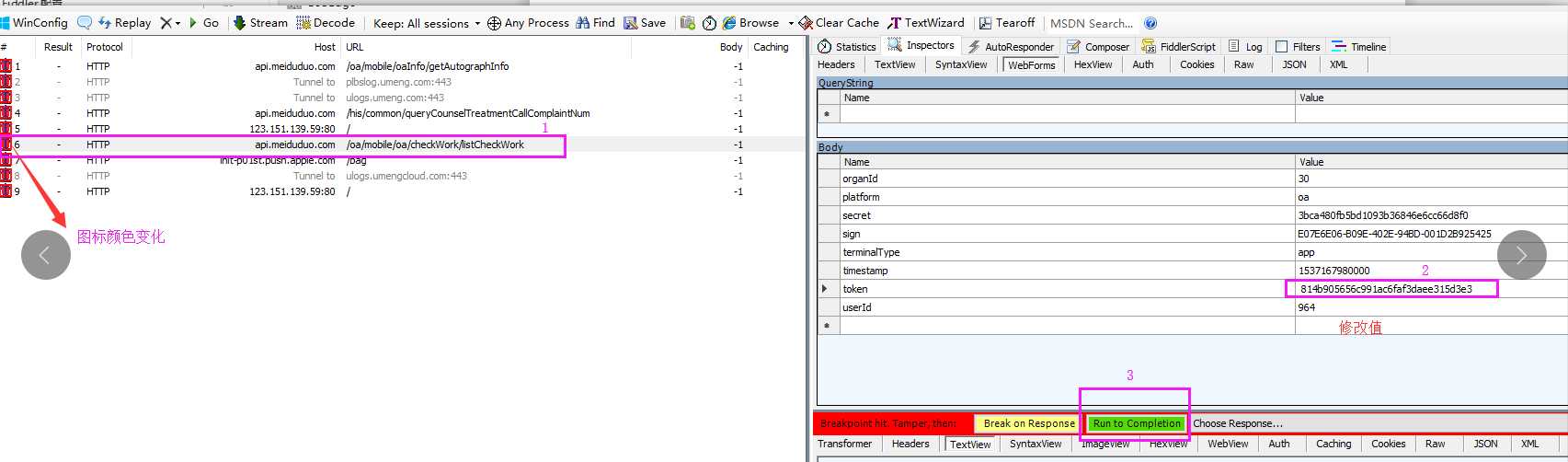Open the TextWizard tool

926,22
